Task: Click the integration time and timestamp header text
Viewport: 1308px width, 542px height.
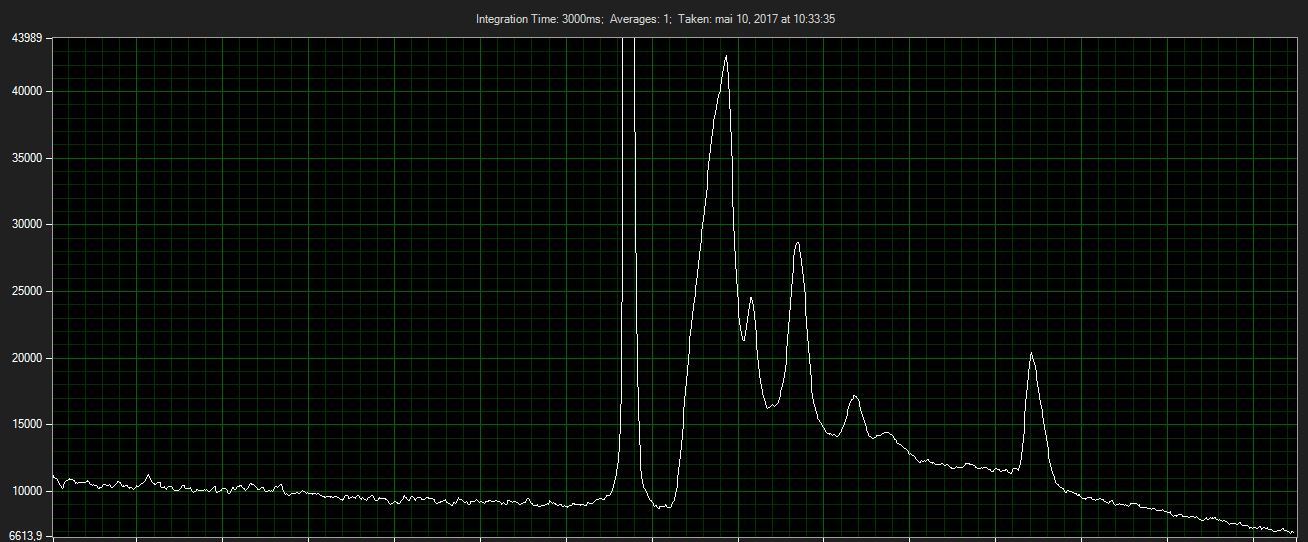Action: pyautogui.click(x=656, y=19)
